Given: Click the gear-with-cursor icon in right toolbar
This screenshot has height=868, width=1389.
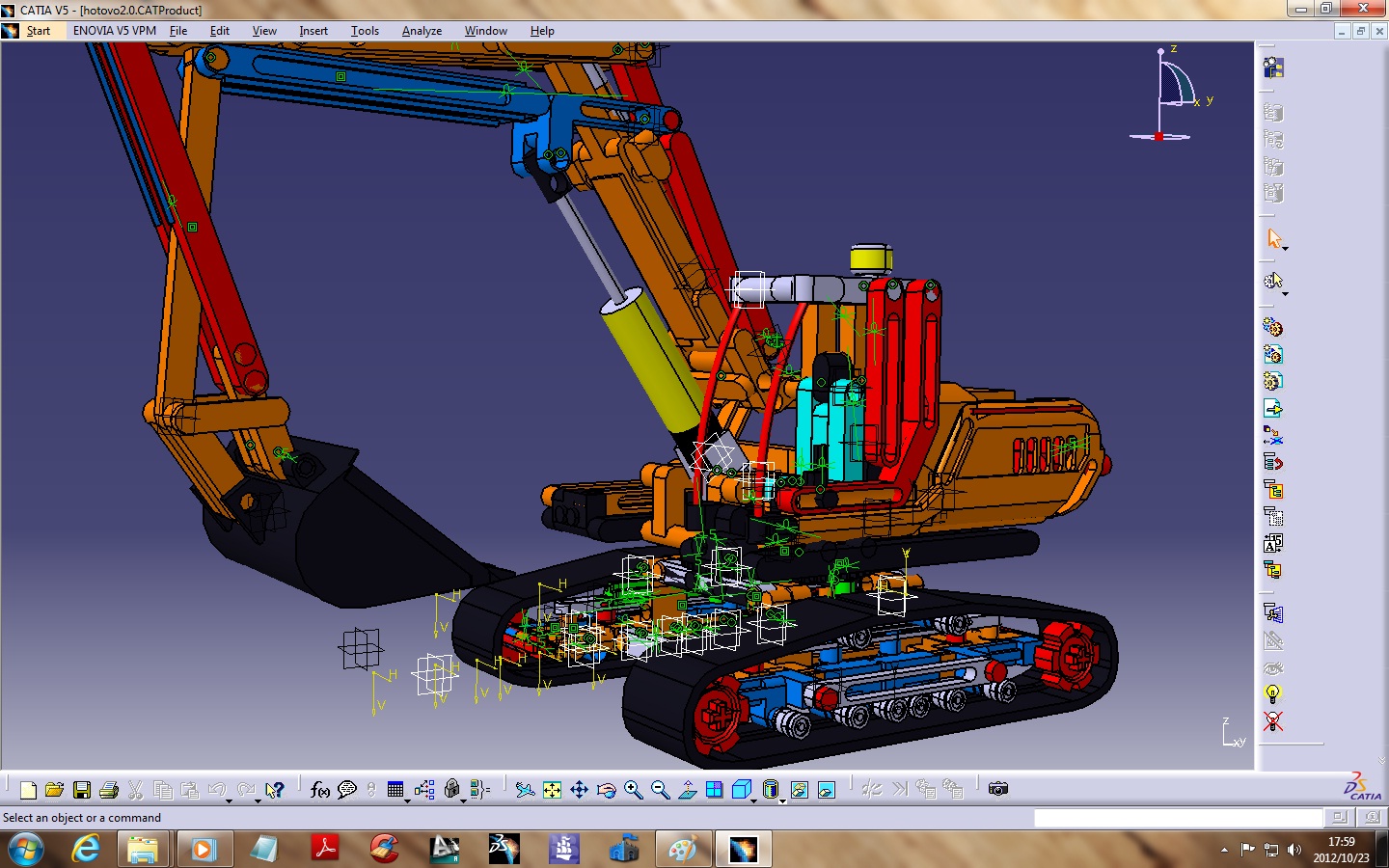Looking at the screenshot, I should click(1273, 281).
